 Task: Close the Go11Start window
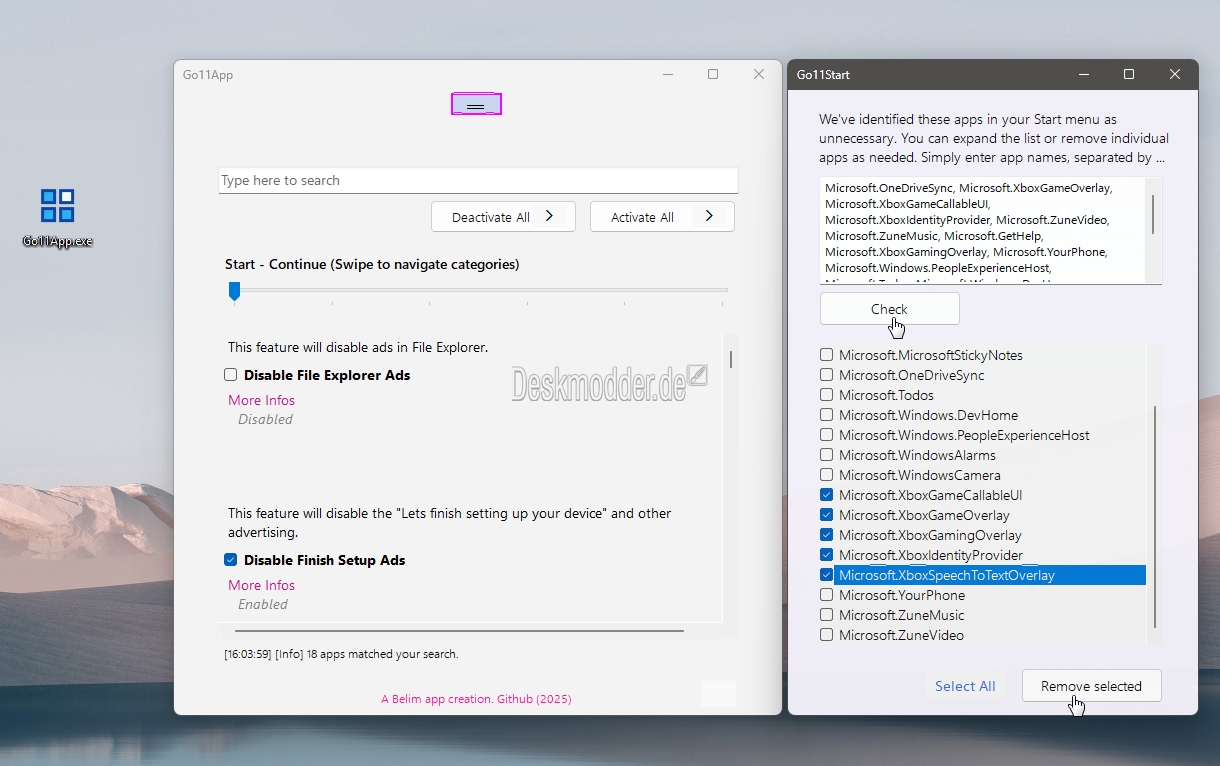coord(1175,75)
